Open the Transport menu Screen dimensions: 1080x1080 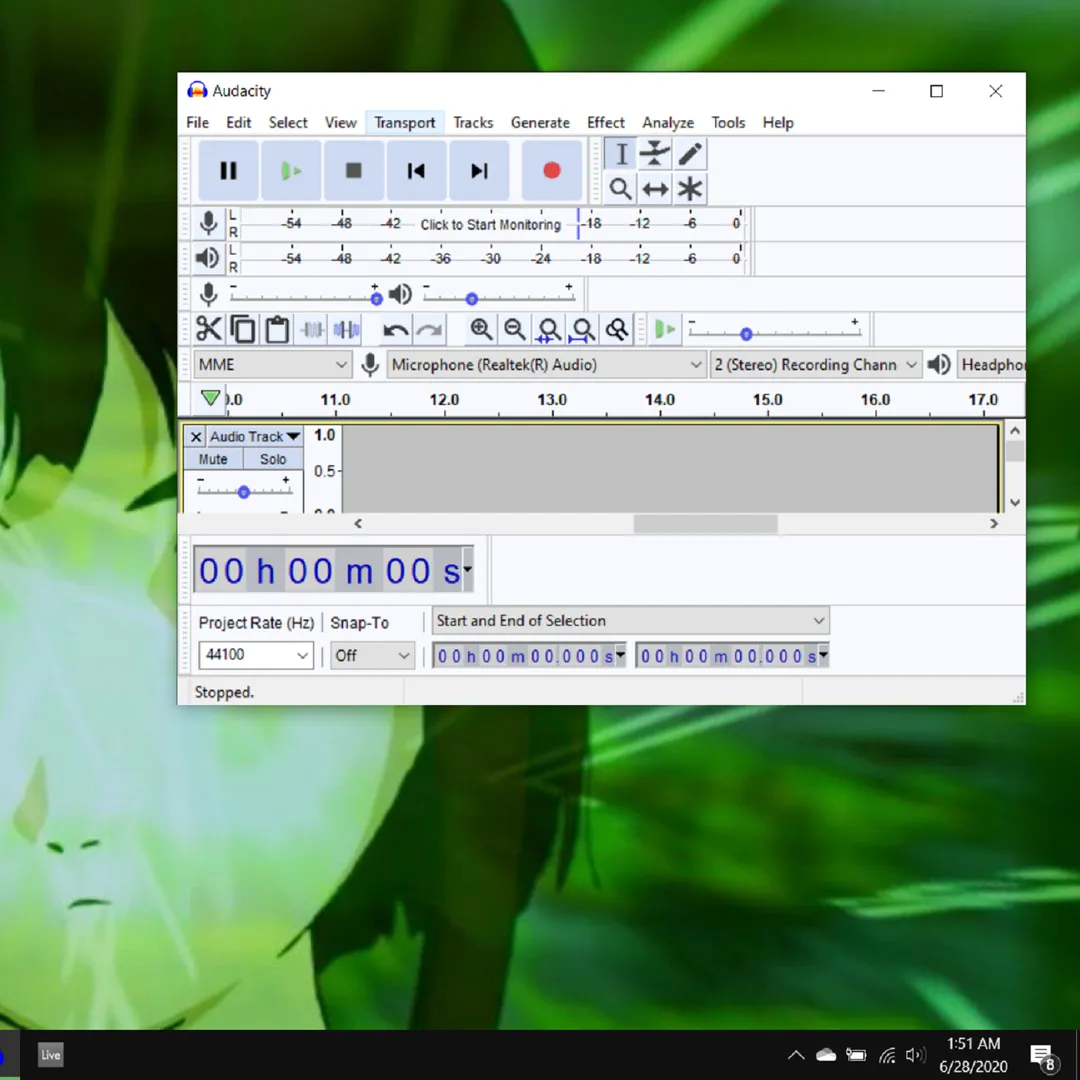point(404,123)
